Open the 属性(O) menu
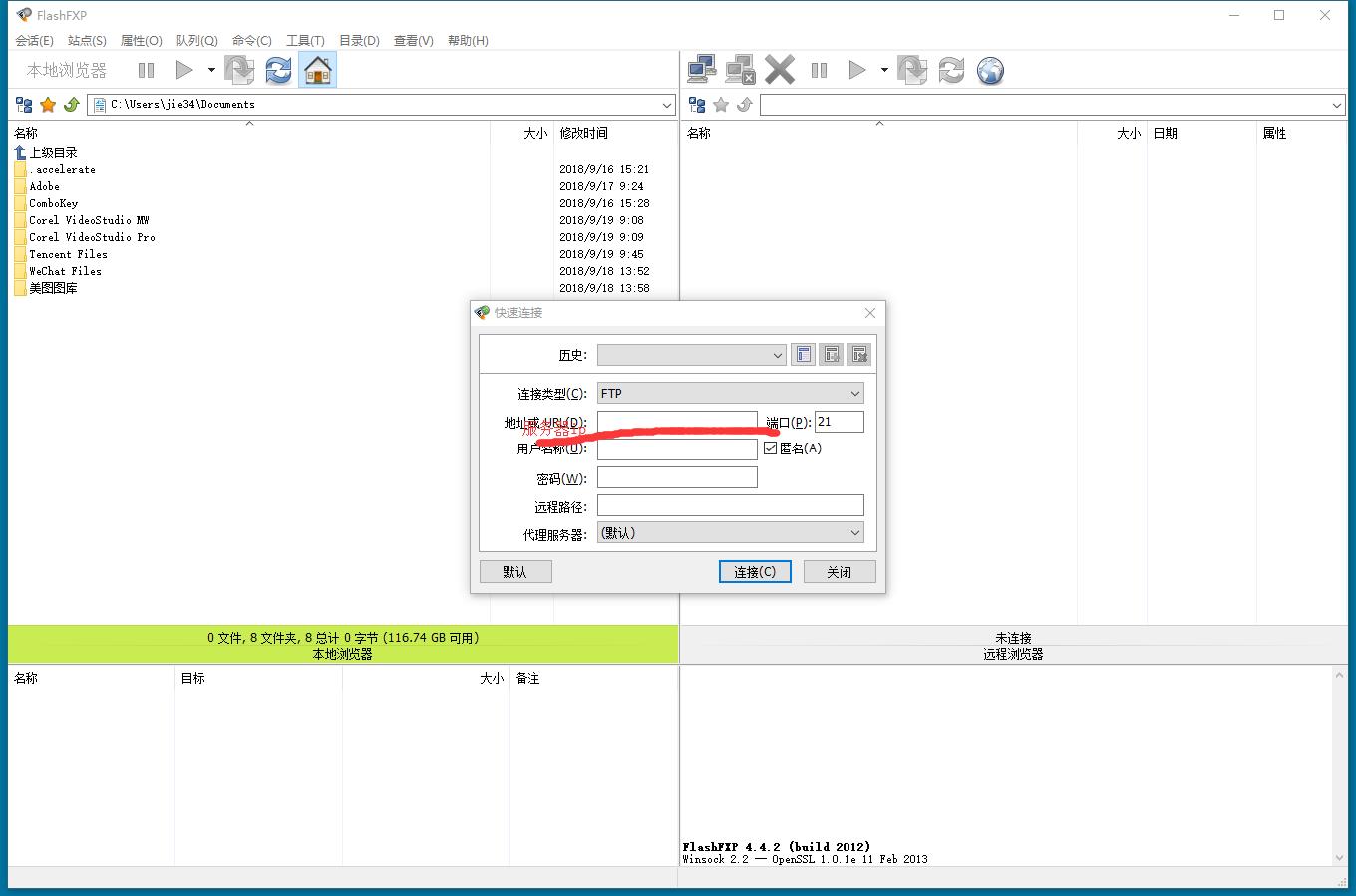This screenshot has width=1356, height=896. click(x=142, y=41)
